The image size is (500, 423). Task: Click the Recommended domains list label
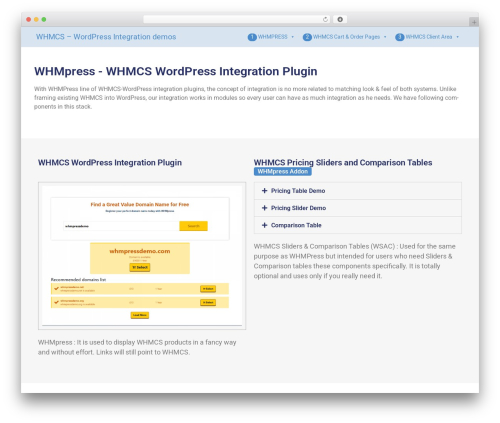click(78, 279)
